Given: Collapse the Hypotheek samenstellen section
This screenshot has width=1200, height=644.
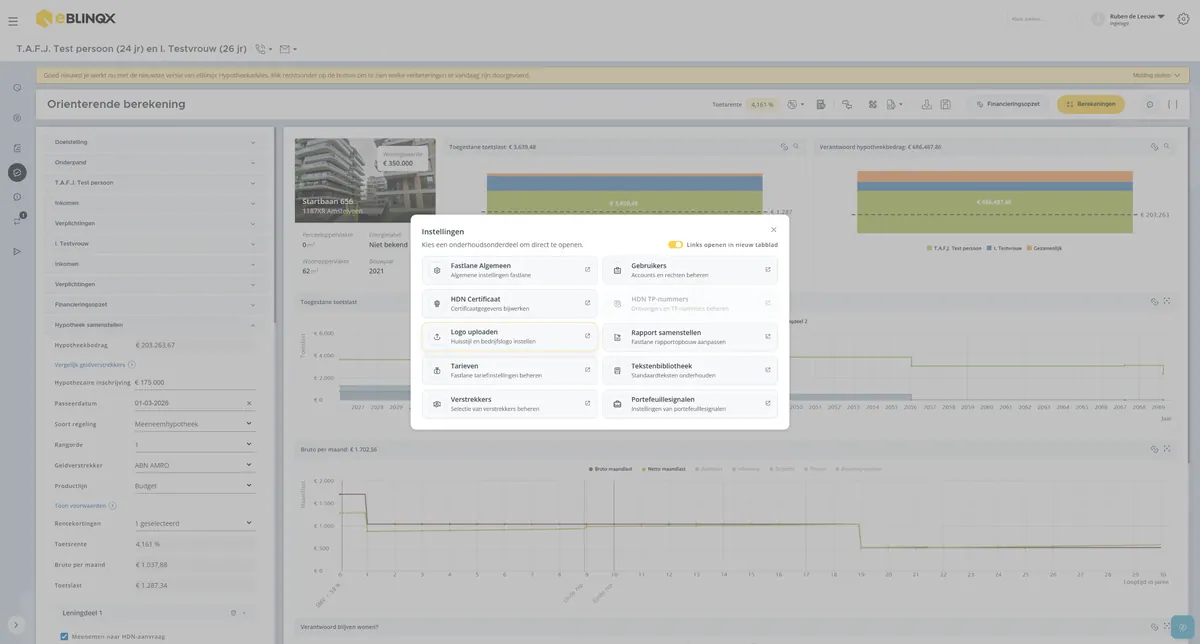Looking at the screenshot, I should 155,325.
